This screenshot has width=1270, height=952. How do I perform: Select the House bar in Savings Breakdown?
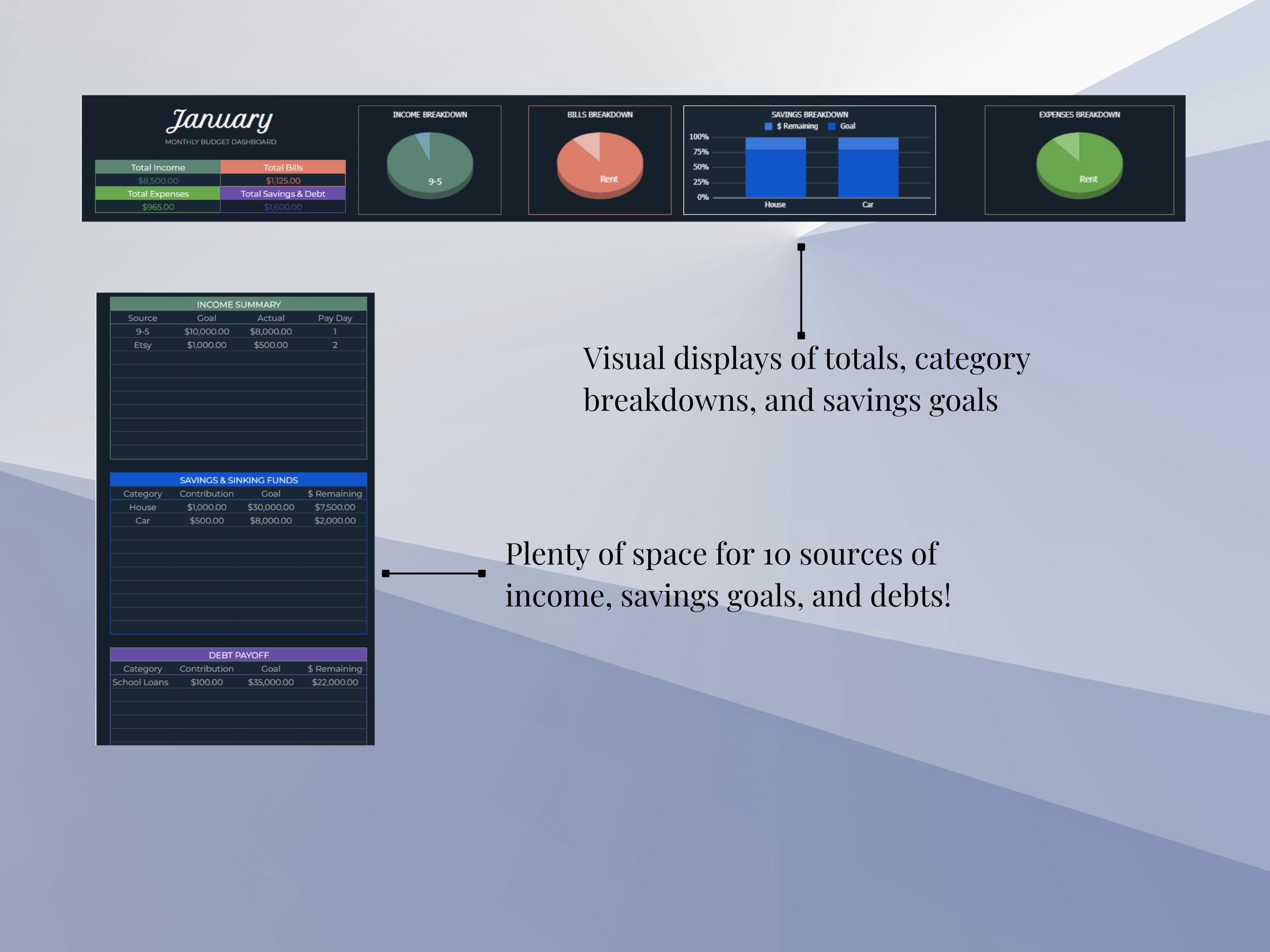point(775,167)
